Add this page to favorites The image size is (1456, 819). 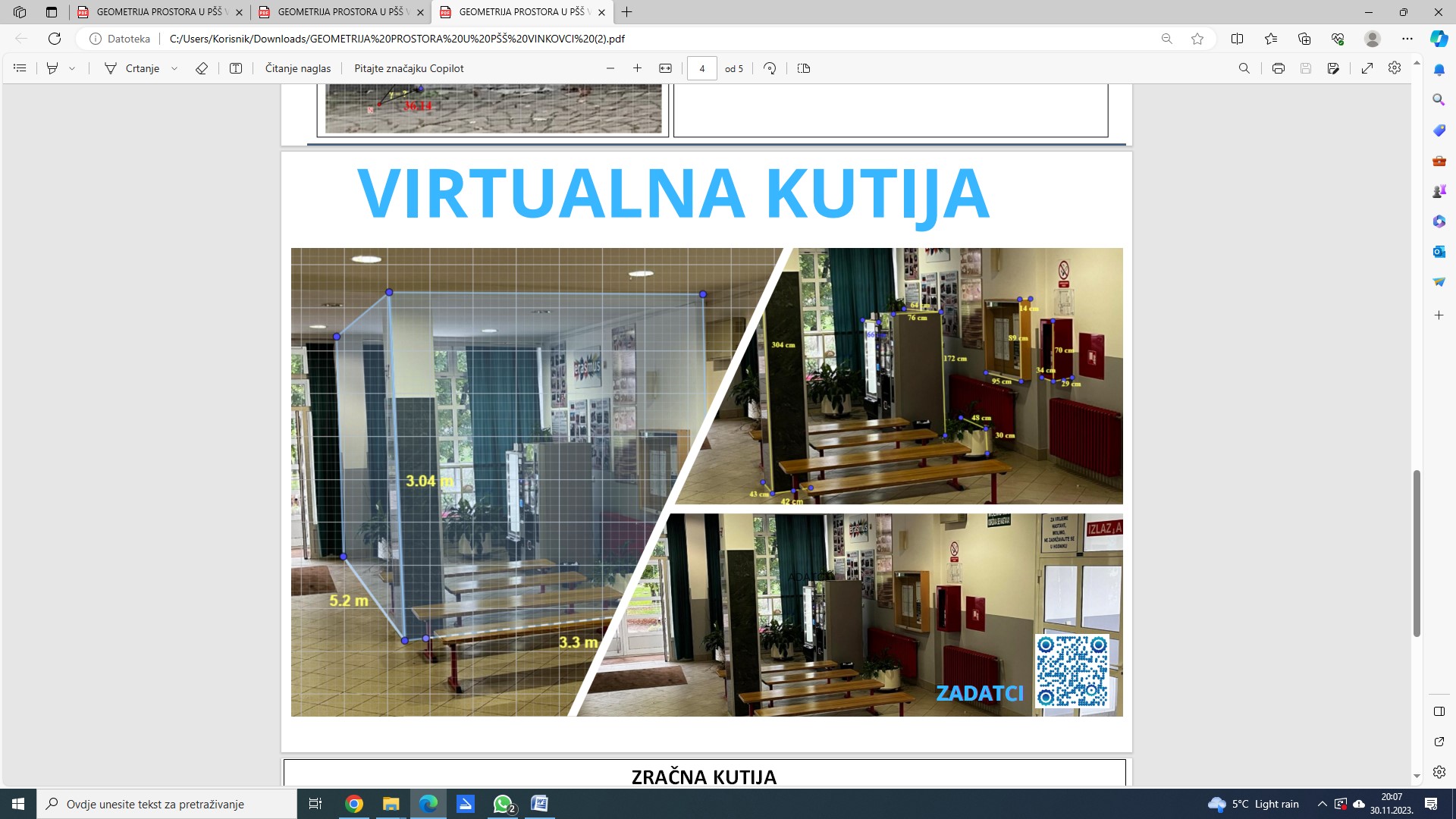(1197, 39)
